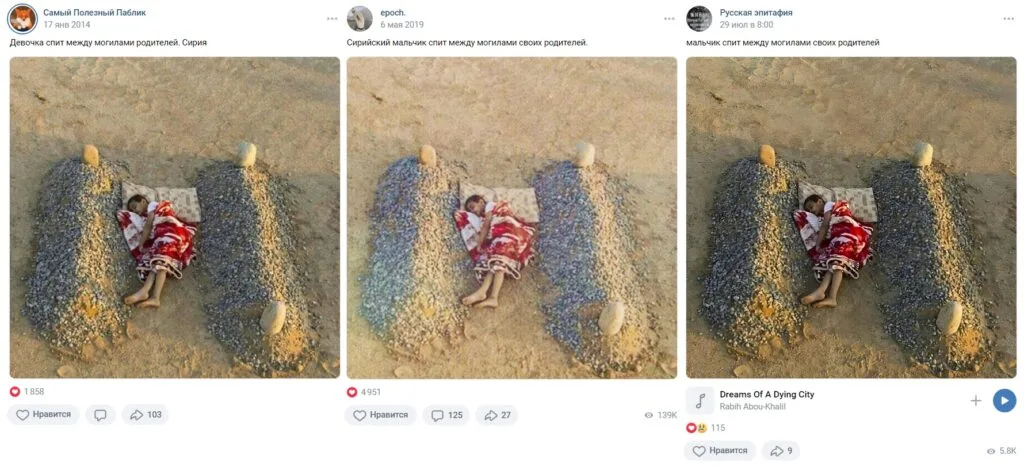Click the Самый Полезный Паблик fox avatar

click(x=22, y=18)
